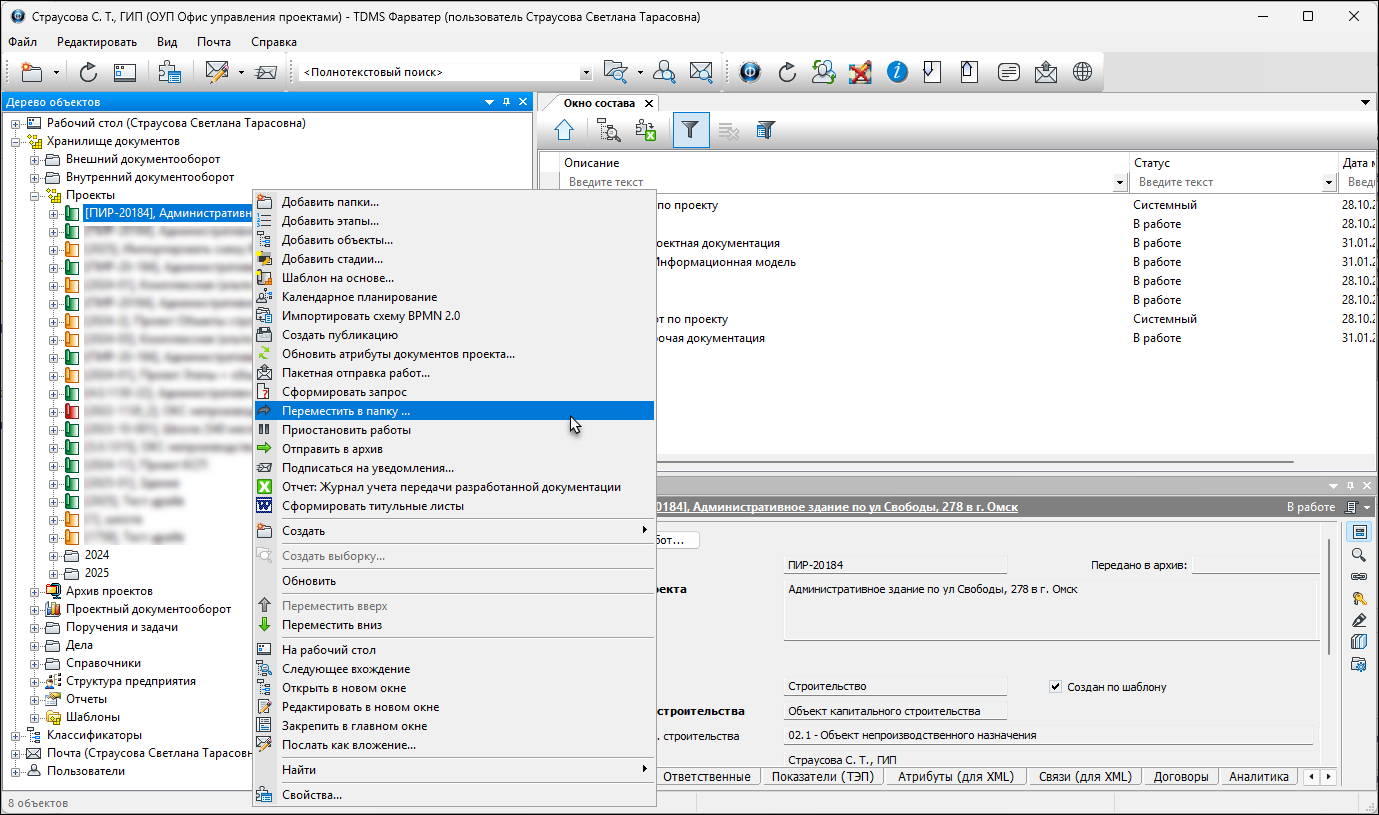Click the magnifier icon in right sidebar
This screenshot has height=815, width=1379.
[1358, 555]
